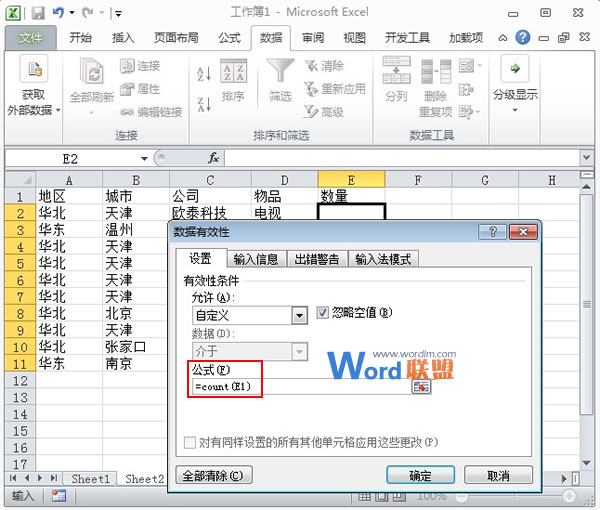Click the Edit Links icon
The width and height of the screenshot is (600, 510).
[127, 112]
